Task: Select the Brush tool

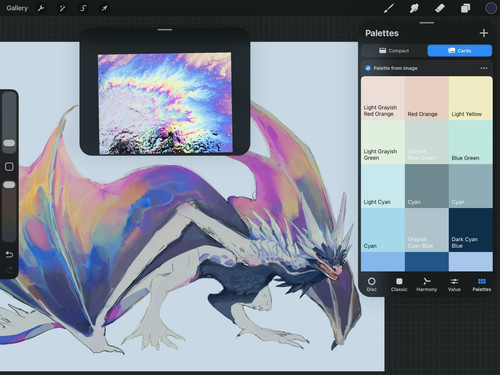Action: click(x=389, y=8)
